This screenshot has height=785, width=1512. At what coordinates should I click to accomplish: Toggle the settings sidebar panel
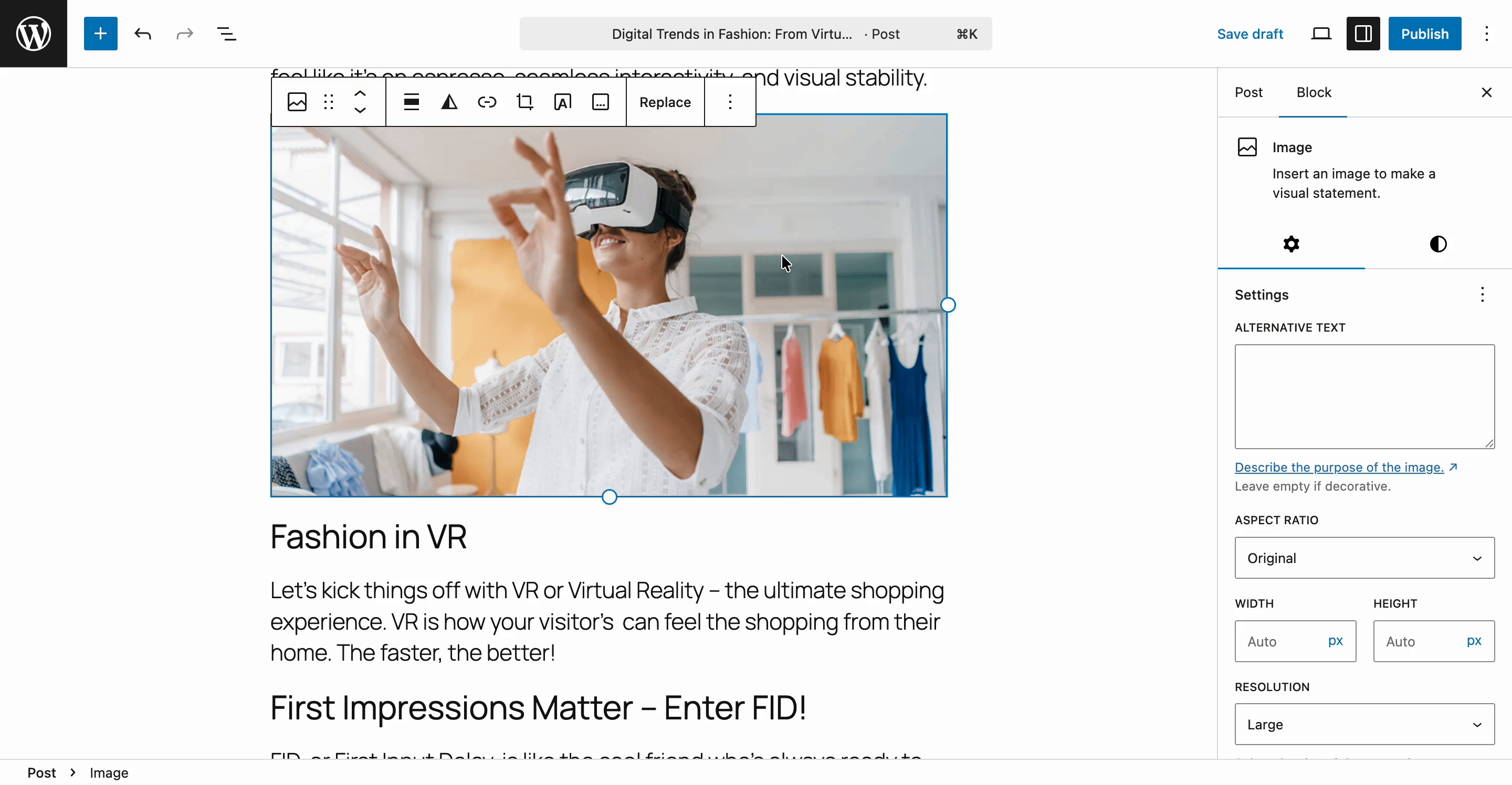click(x=1363, y=34)
